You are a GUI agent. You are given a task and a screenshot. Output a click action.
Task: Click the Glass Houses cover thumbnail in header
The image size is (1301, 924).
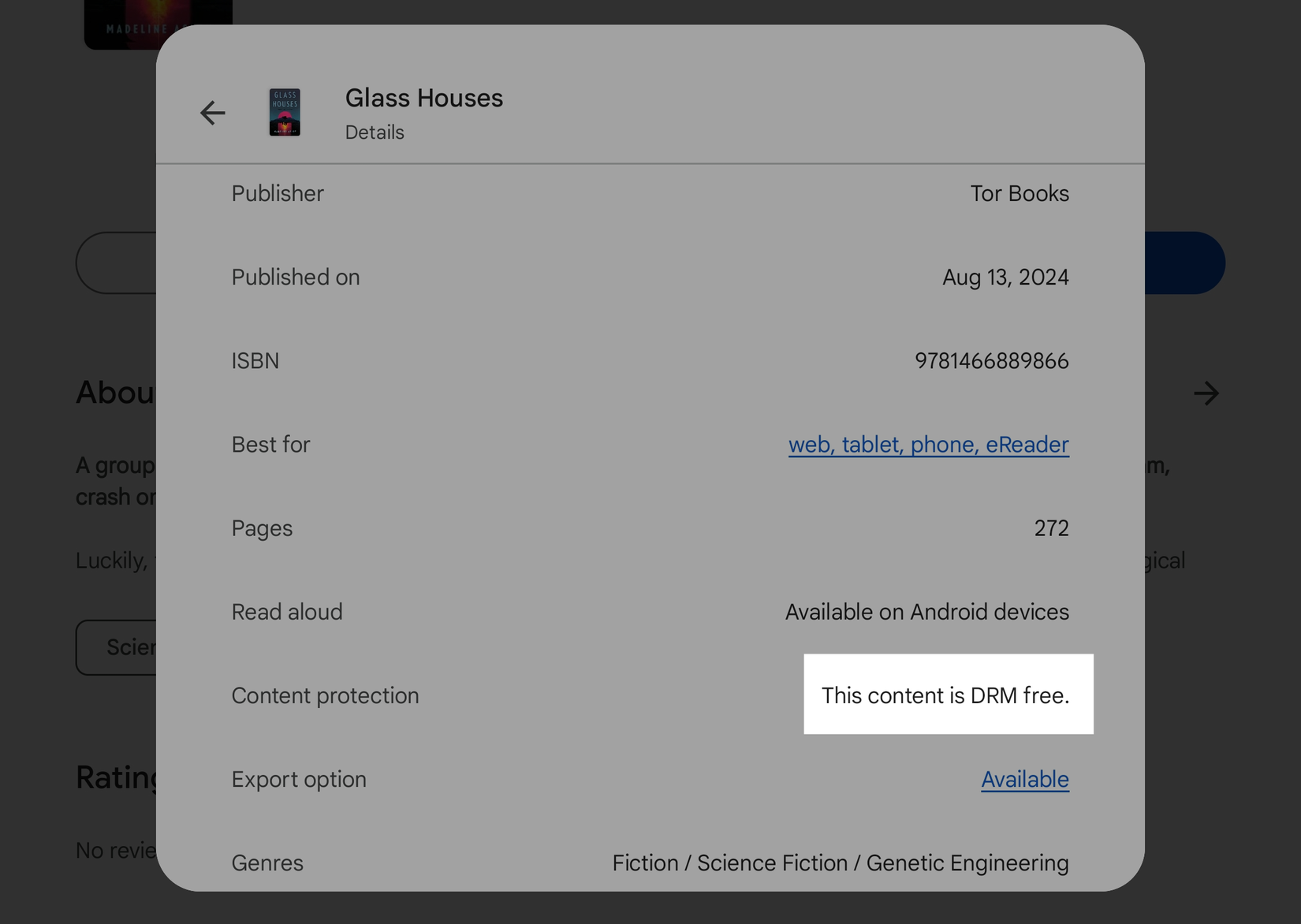click(285, 113)
